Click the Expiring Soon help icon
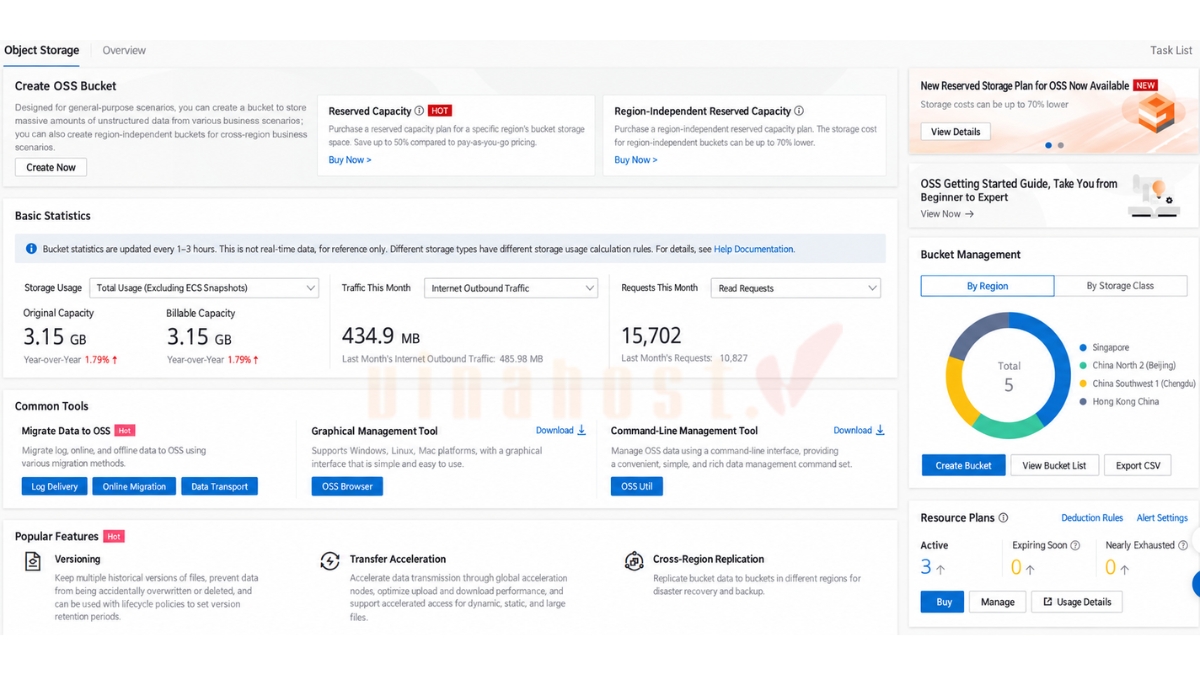 [1075, 545]
